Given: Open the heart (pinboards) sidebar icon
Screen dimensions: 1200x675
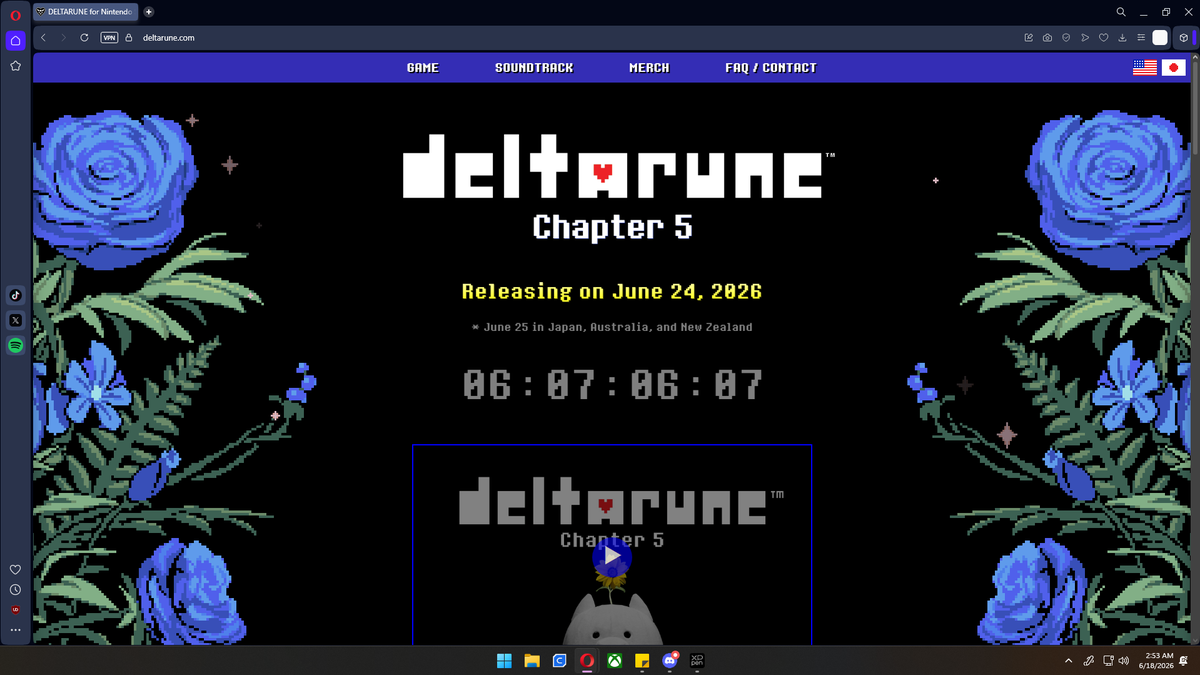Looking at the screenshot, I should point(15,569).
